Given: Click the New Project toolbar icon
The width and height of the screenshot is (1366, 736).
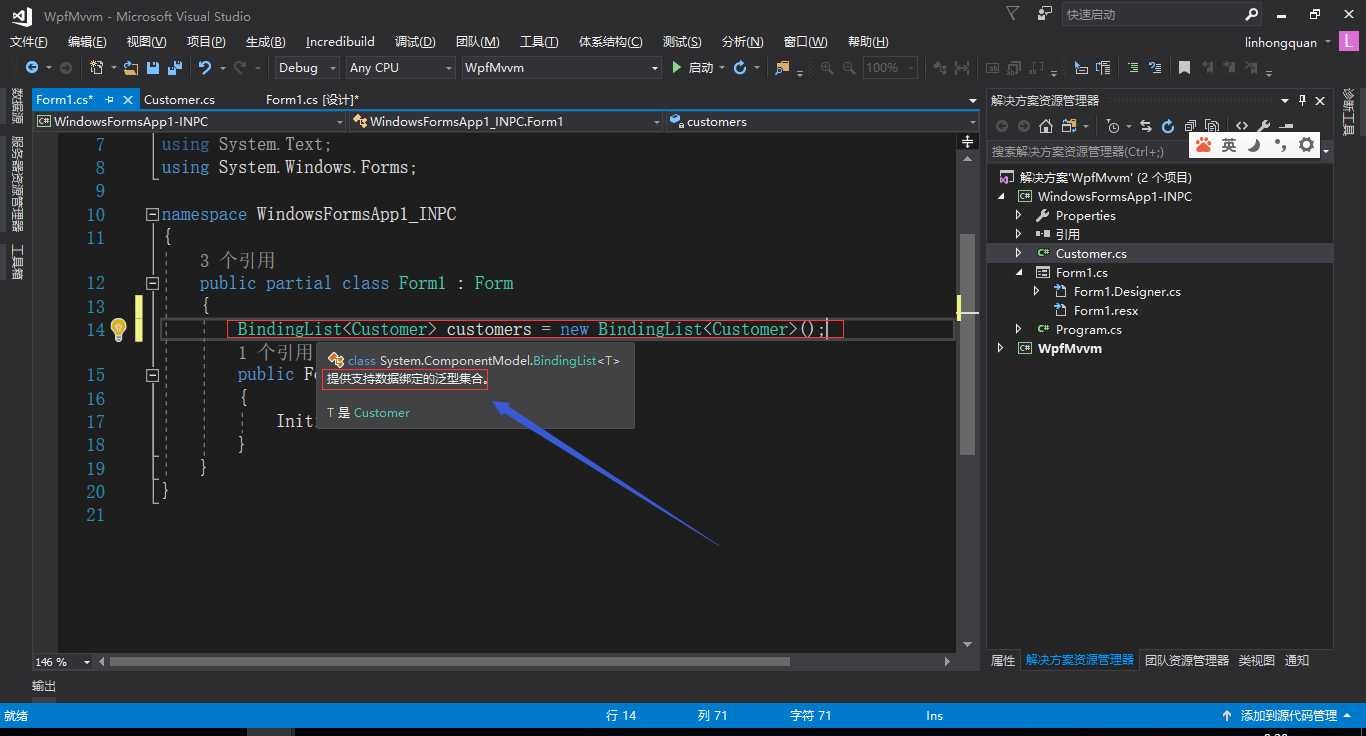Looking at the screenshot, I should pos(97,68).
